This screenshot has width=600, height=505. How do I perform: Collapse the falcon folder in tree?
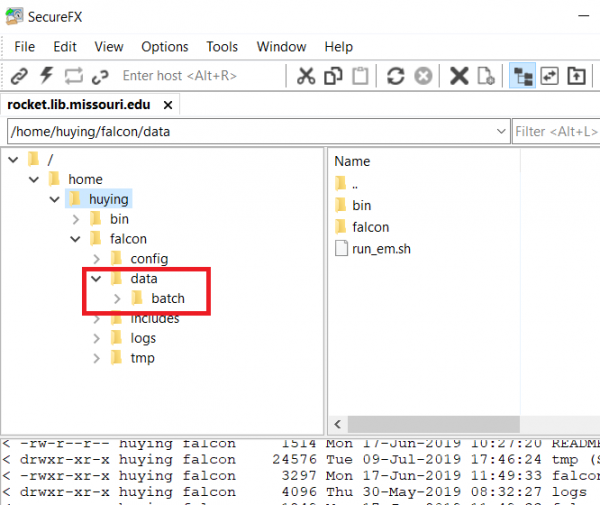point(76,239)
